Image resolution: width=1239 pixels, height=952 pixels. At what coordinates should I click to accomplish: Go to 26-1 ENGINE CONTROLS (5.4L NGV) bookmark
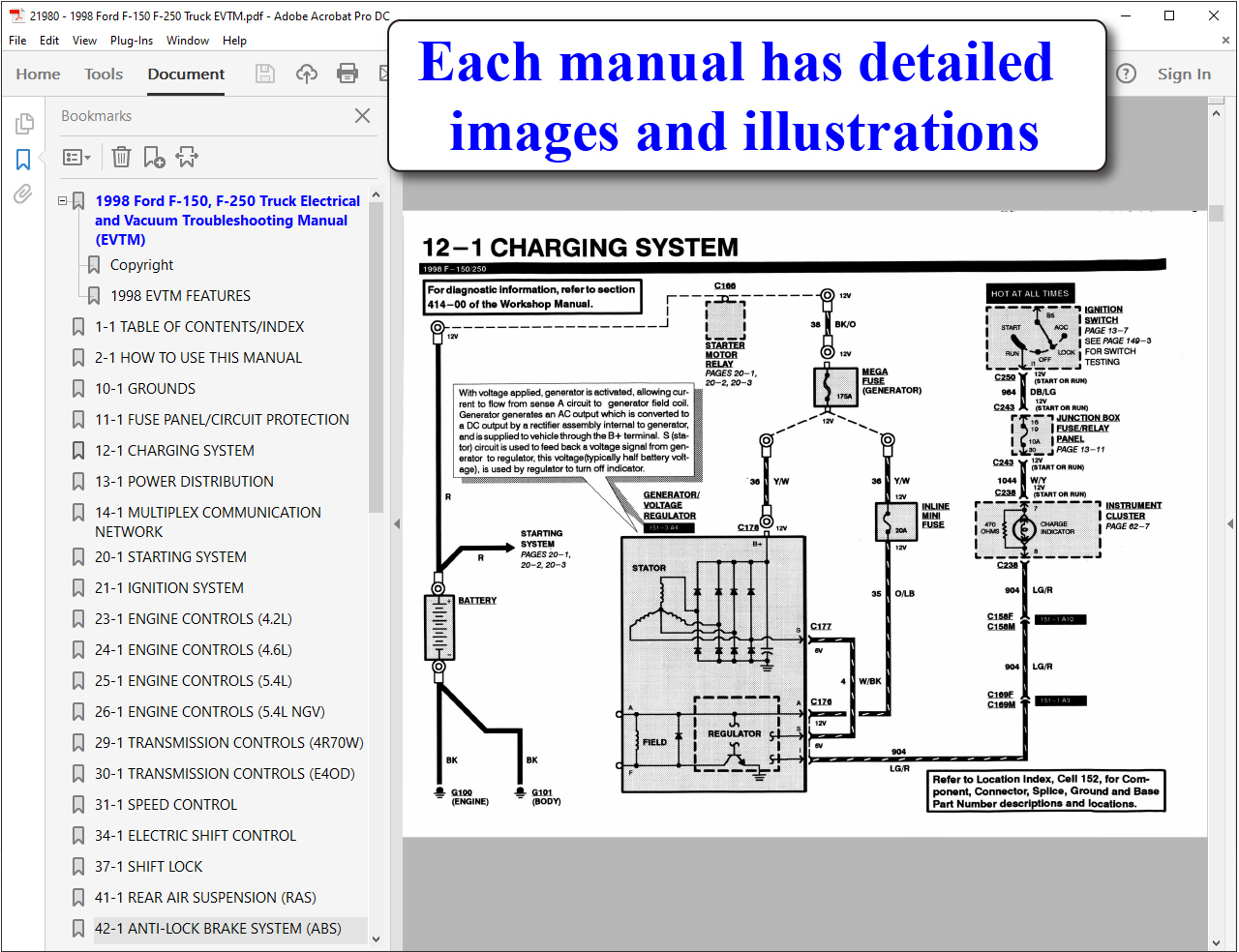point(210,712)
